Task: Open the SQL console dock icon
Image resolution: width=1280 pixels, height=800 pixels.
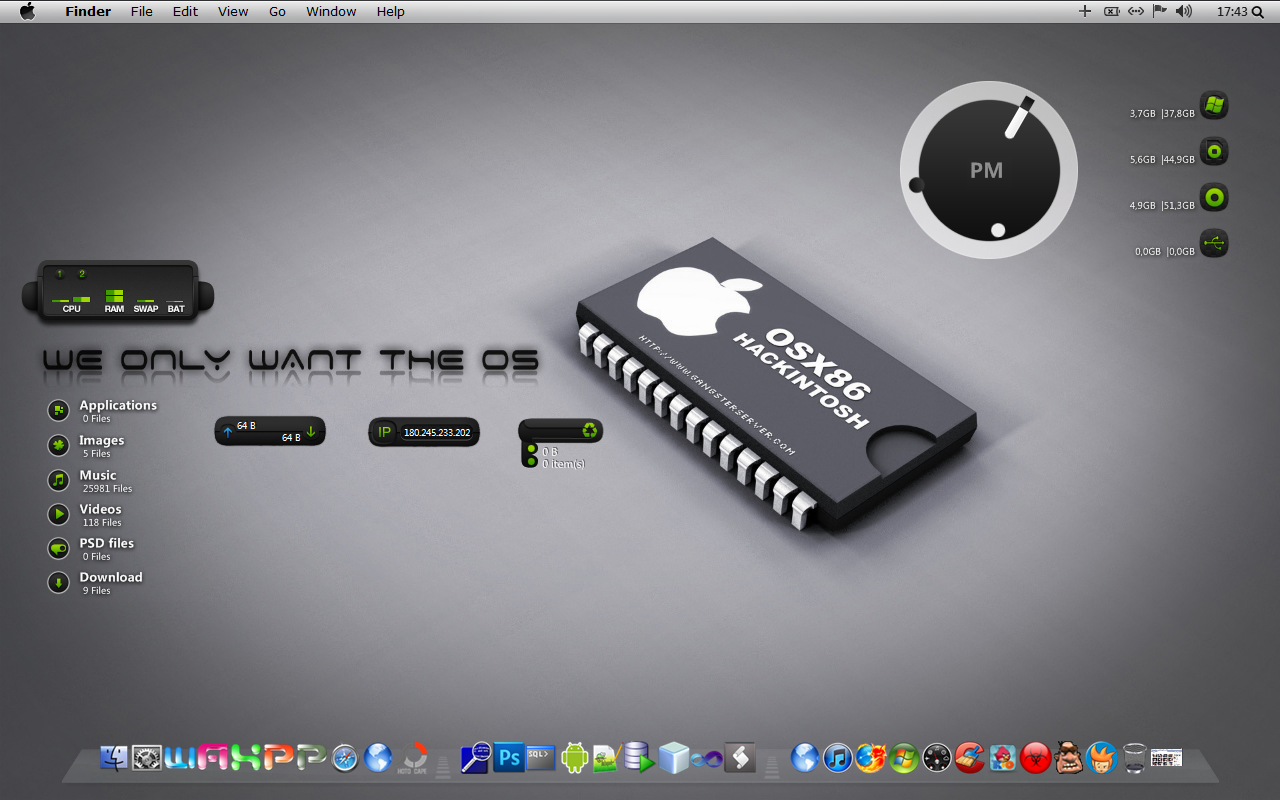Action: click(541, 757)
